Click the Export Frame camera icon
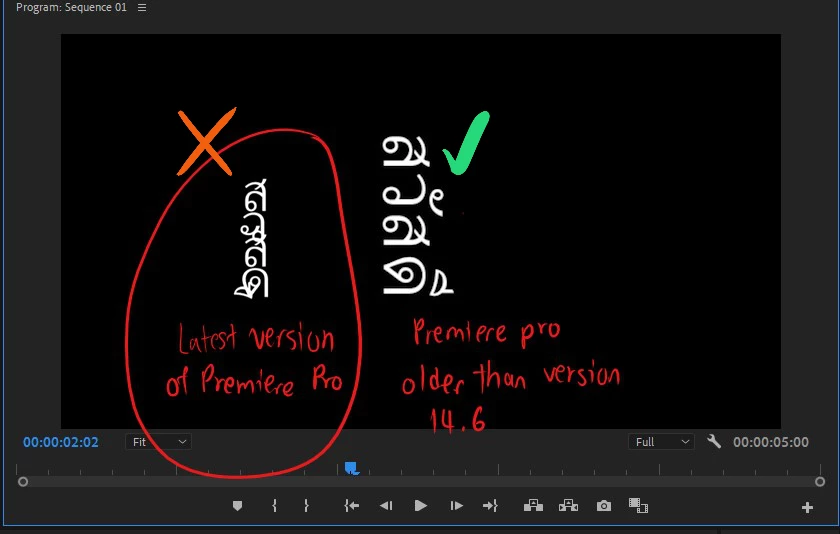This screenshot has width=840, height=534. (x=604, y=506)
